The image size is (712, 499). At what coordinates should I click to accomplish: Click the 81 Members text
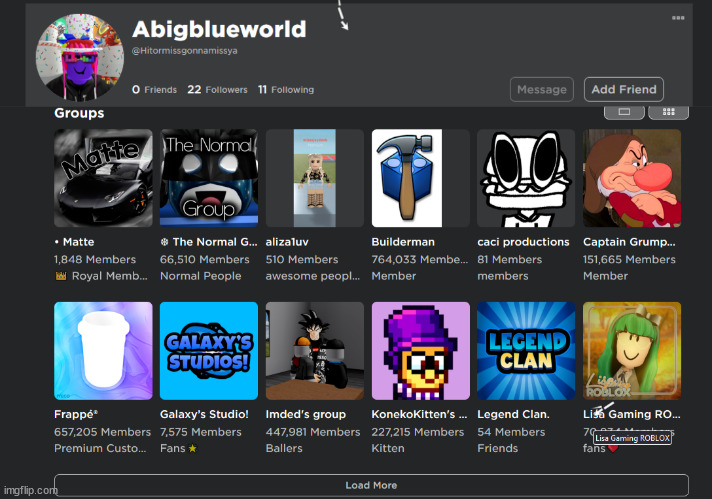point(509,259)
